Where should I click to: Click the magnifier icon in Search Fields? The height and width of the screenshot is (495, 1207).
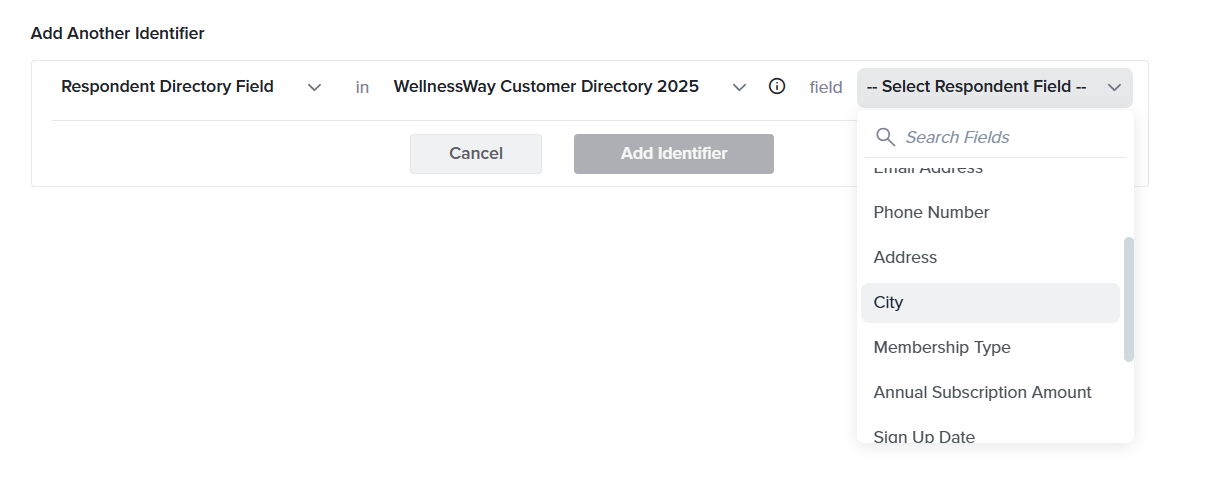(885, 137)
